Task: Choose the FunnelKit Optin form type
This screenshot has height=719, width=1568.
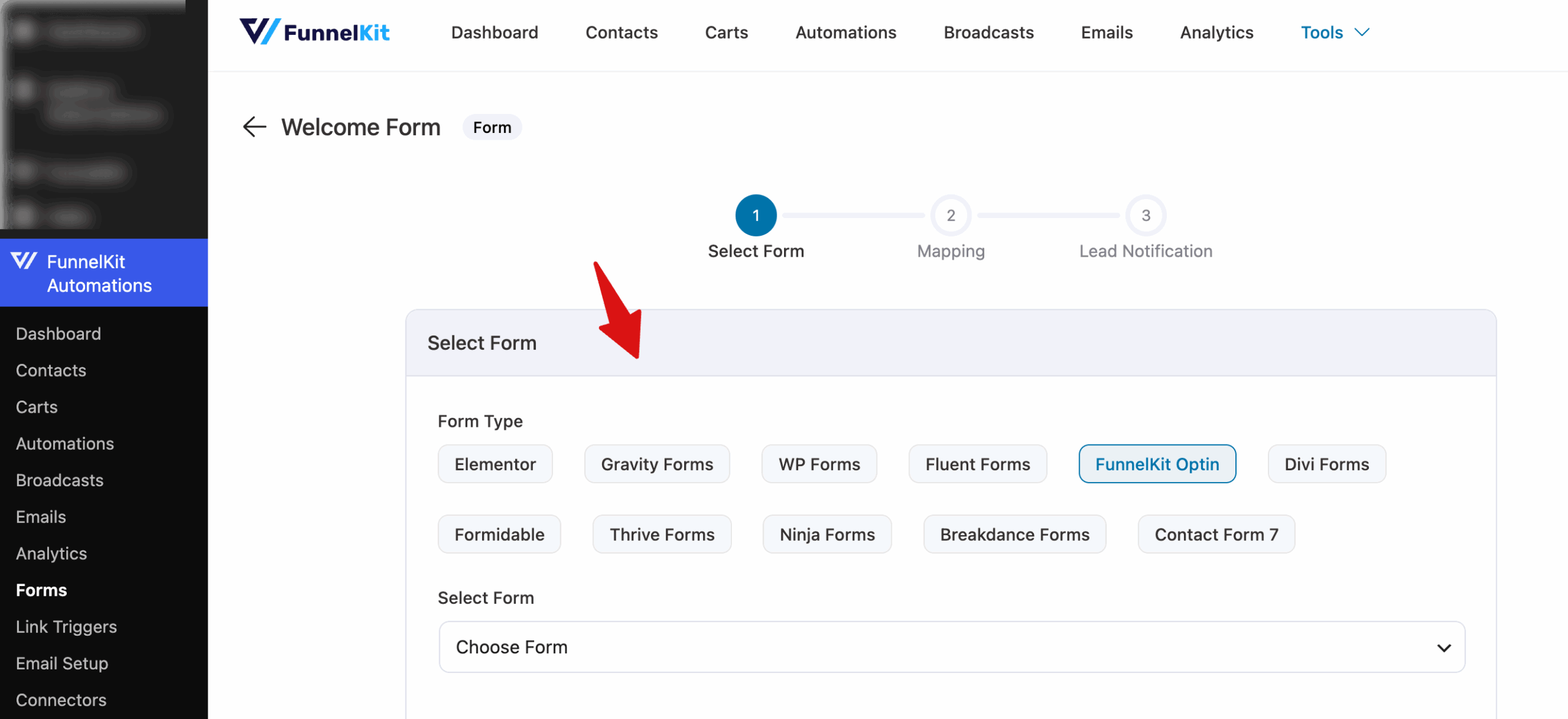Action: click(x=1157, y=464)
